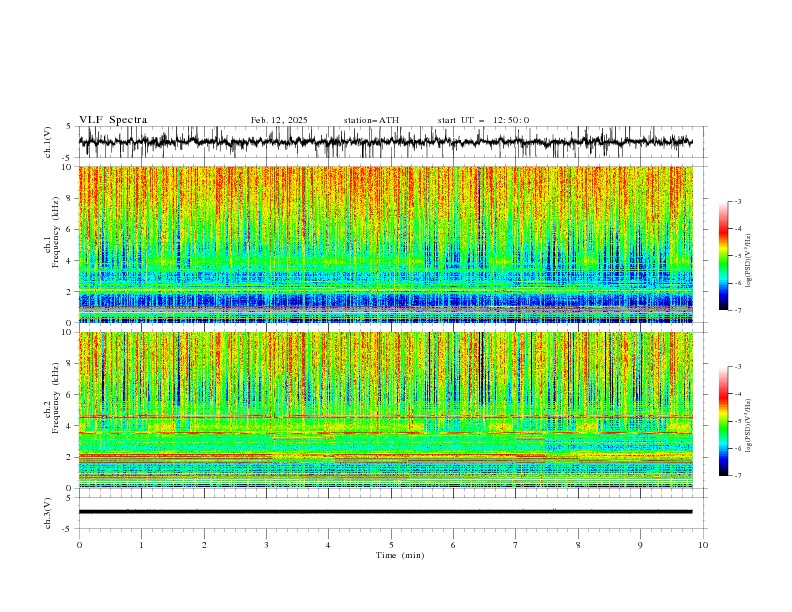Click the "station=ATH" header label
Viewport: 792px width, 612px height.
pyautogui.click(x=371, y=120)
